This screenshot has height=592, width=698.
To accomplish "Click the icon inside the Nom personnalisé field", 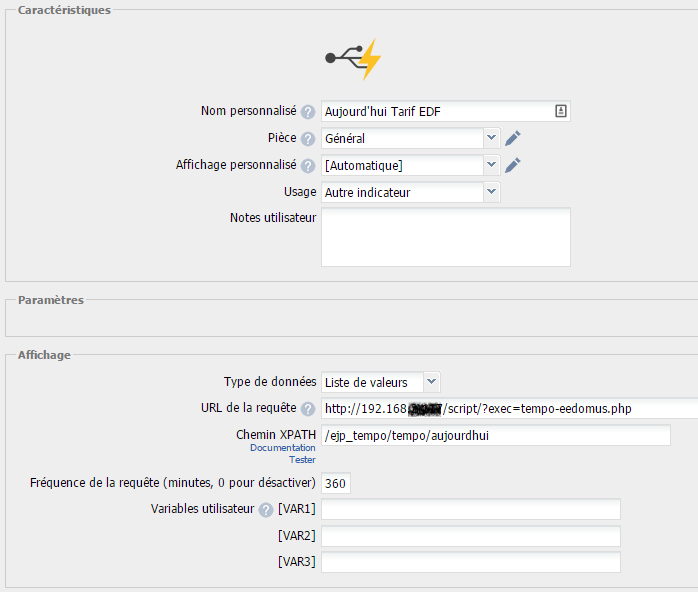I will pyautogui.click(x=561, y=111).
